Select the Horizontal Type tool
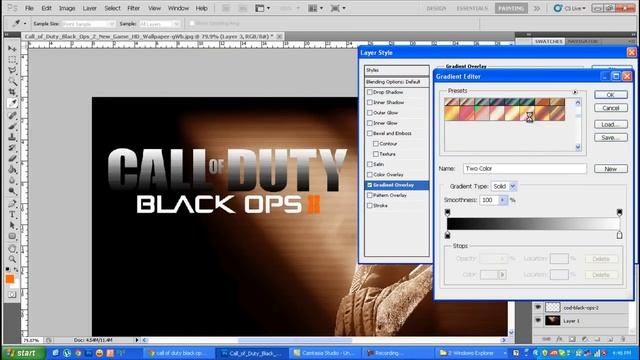Image resolution: width=640 pixels, height=360 pixels. tap(12, 214)
